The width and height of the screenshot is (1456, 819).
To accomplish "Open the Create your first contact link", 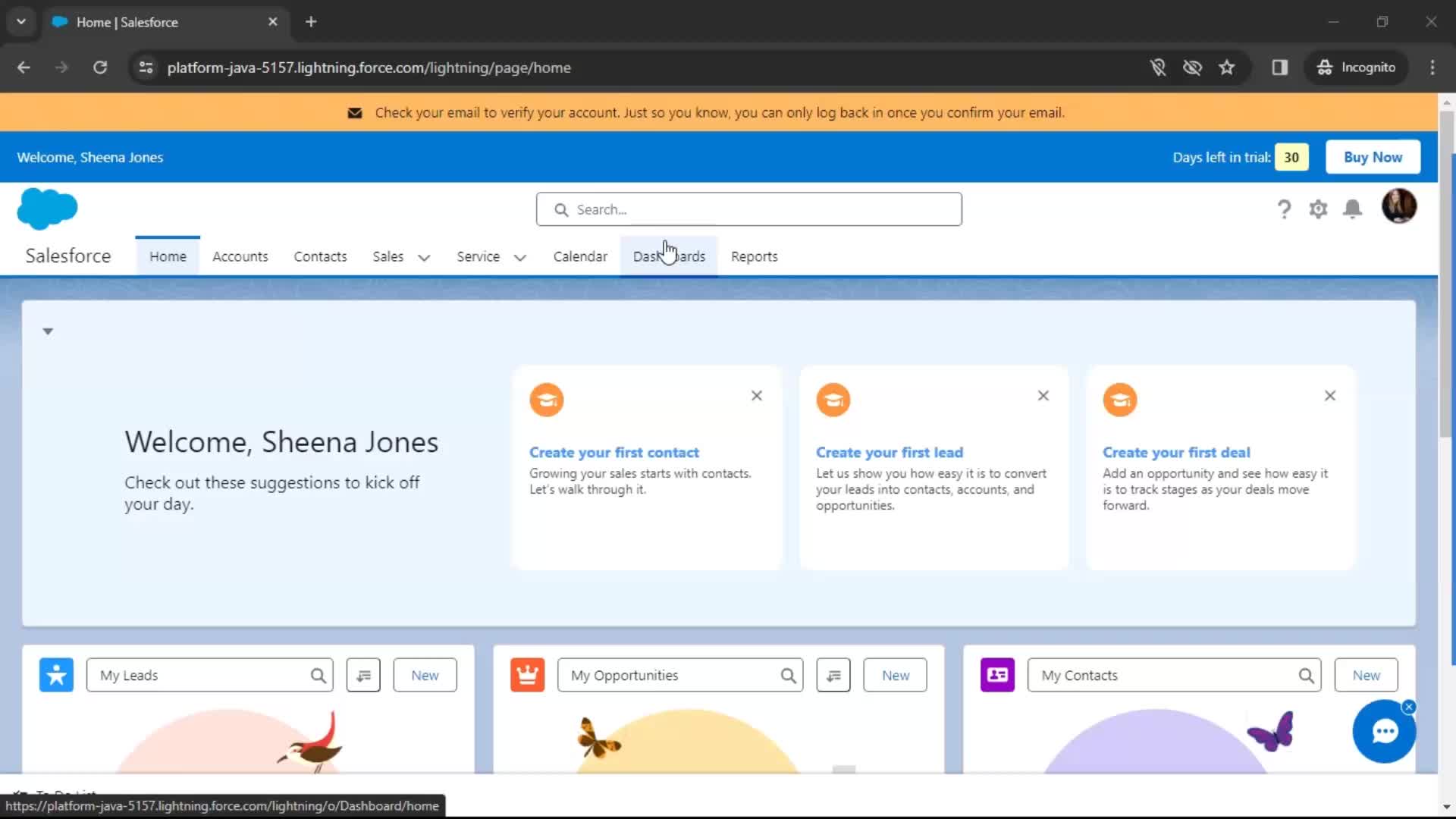I will coord(614,453).
